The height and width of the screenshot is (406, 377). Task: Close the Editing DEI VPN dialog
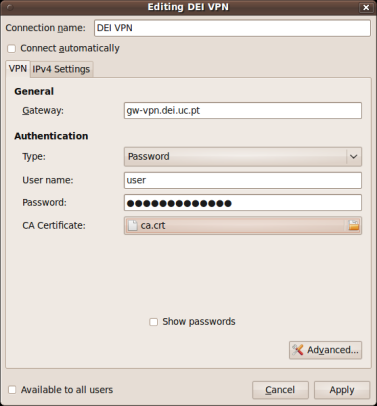click(x=366, y=8)
